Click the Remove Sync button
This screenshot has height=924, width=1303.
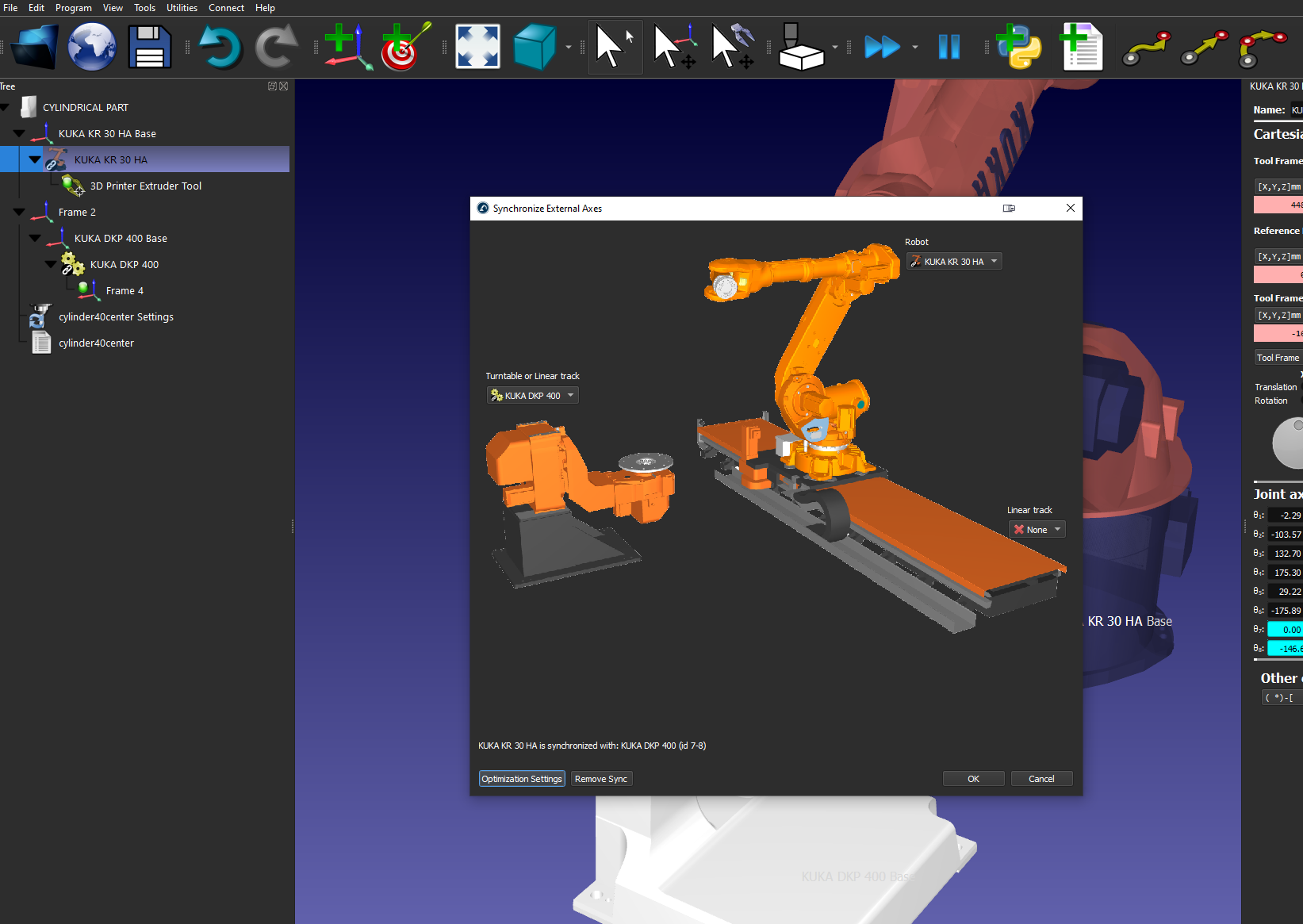coord(601,779)
